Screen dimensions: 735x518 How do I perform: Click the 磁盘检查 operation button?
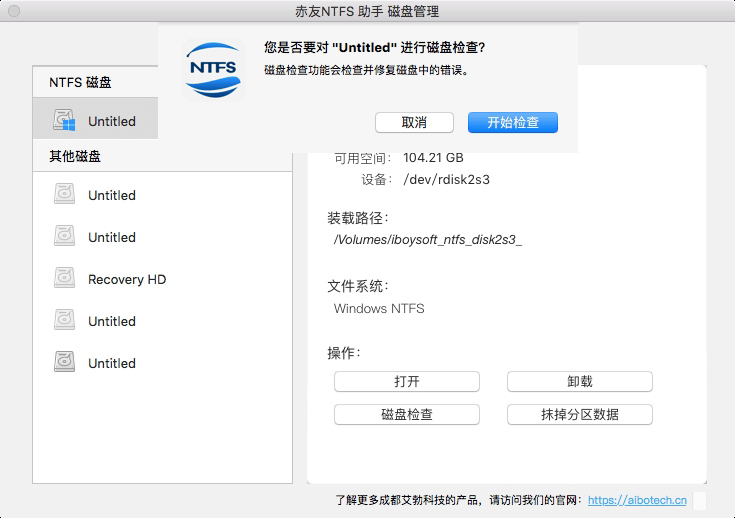pyautogui.click(x=407, y=414)
